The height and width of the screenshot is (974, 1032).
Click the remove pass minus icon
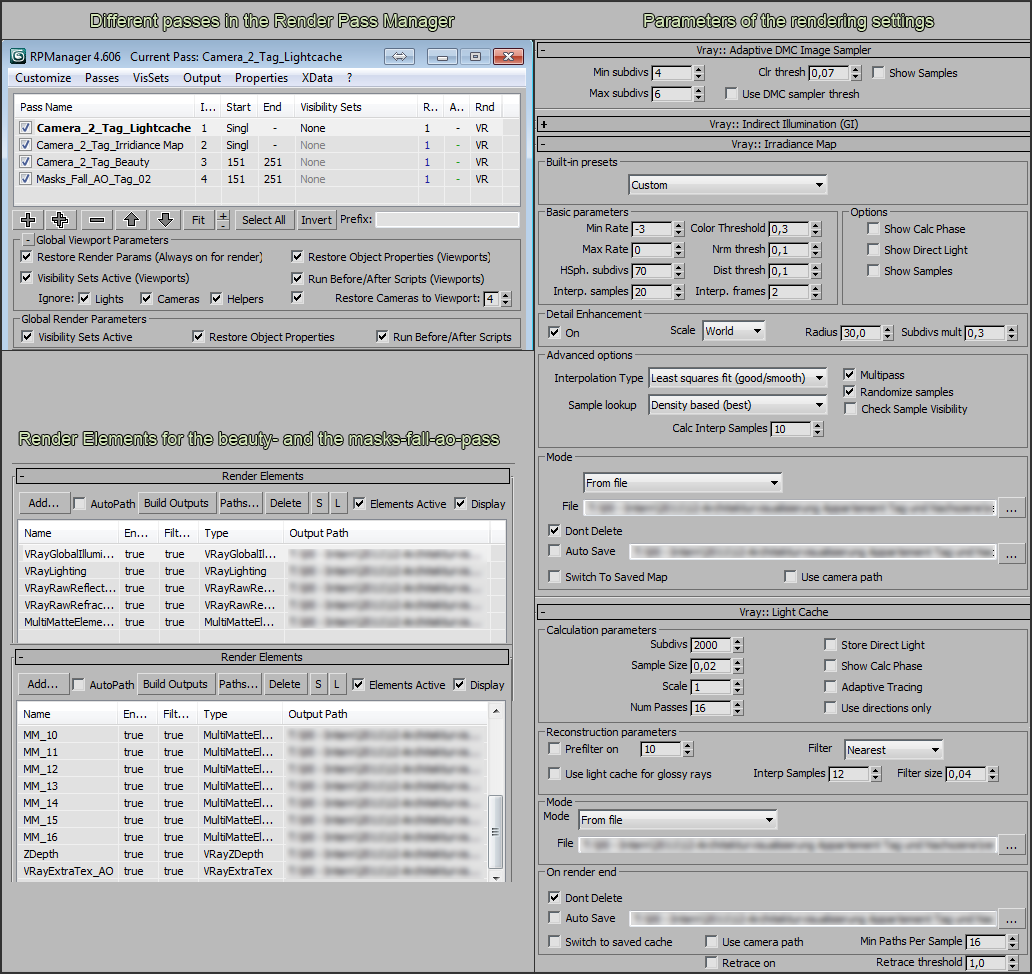pos(96,220)
